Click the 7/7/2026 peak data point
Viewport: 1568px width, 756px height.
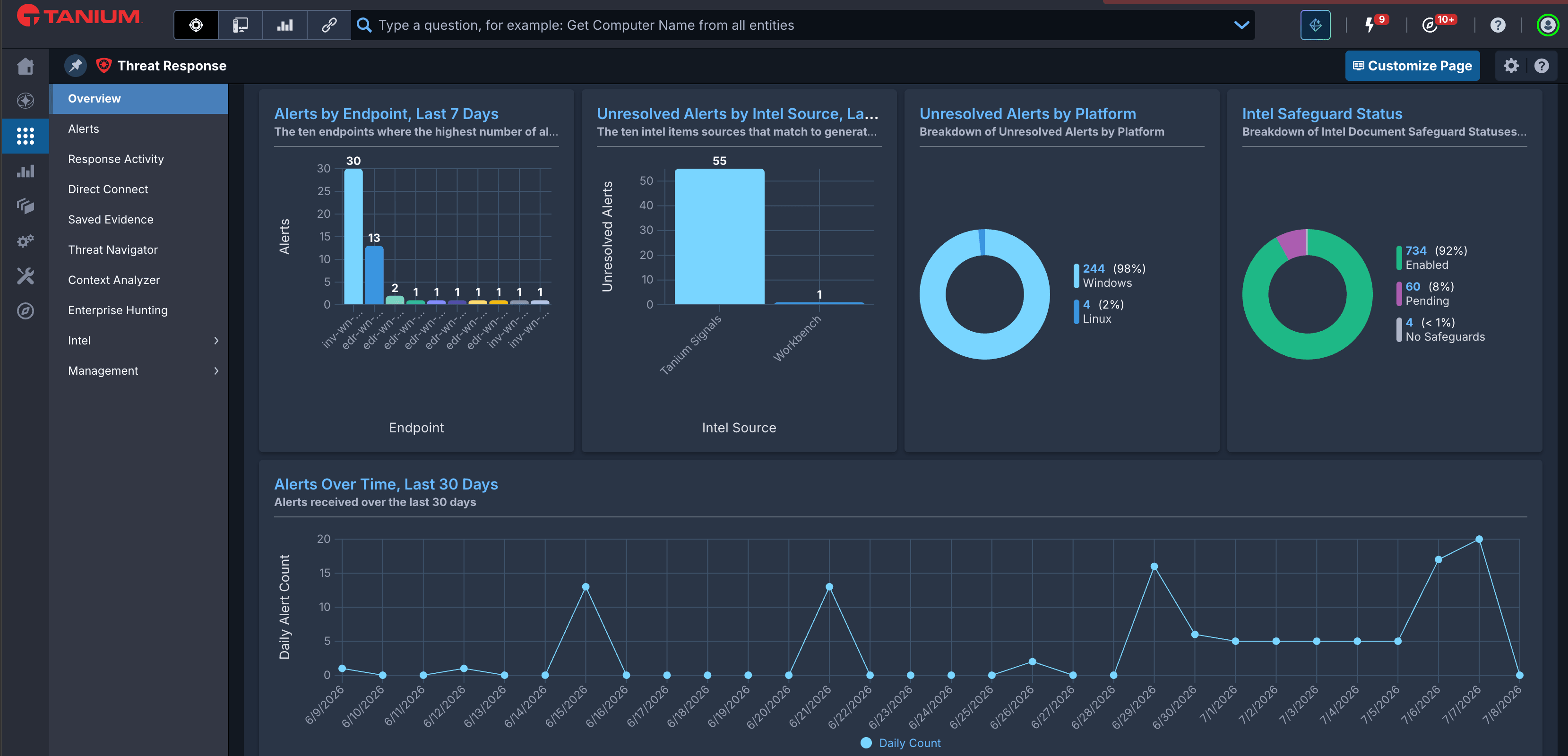pyautogui.click(x=1479, y=539)
